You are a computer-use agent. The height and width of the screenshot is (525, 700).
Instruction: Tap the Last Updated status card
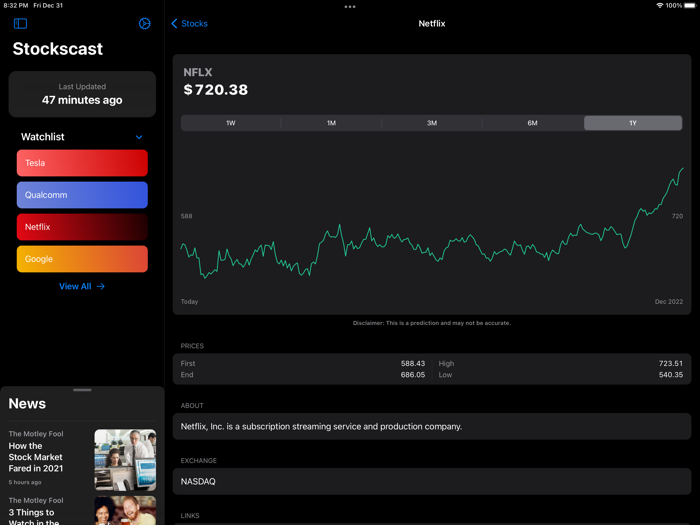tap(82, 94)
